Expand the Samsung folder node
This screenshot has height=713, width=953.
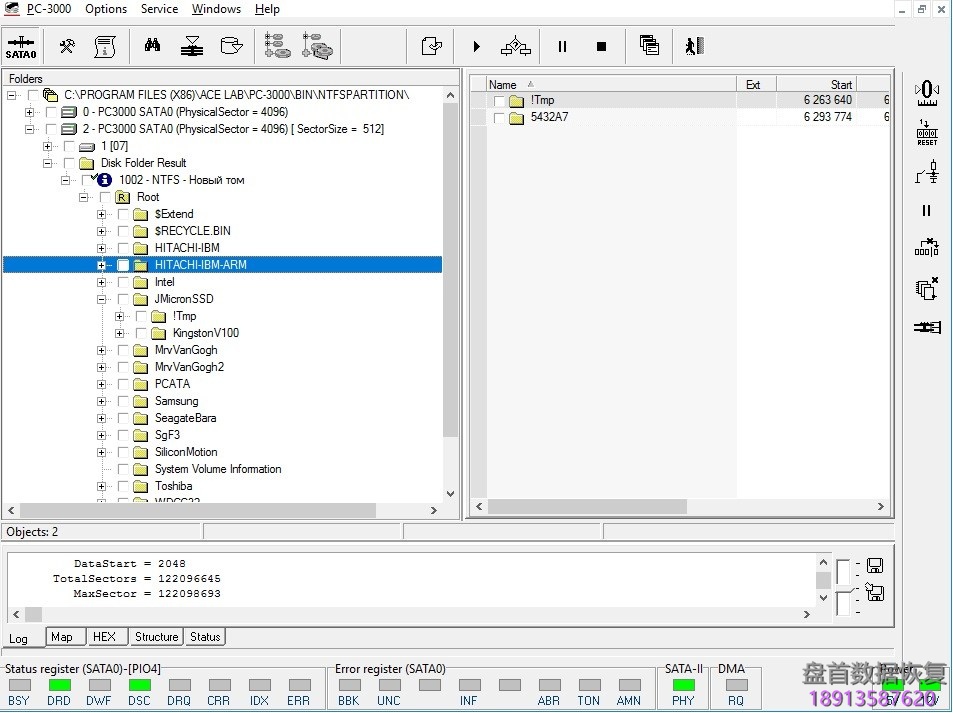[x=101, y=401]
